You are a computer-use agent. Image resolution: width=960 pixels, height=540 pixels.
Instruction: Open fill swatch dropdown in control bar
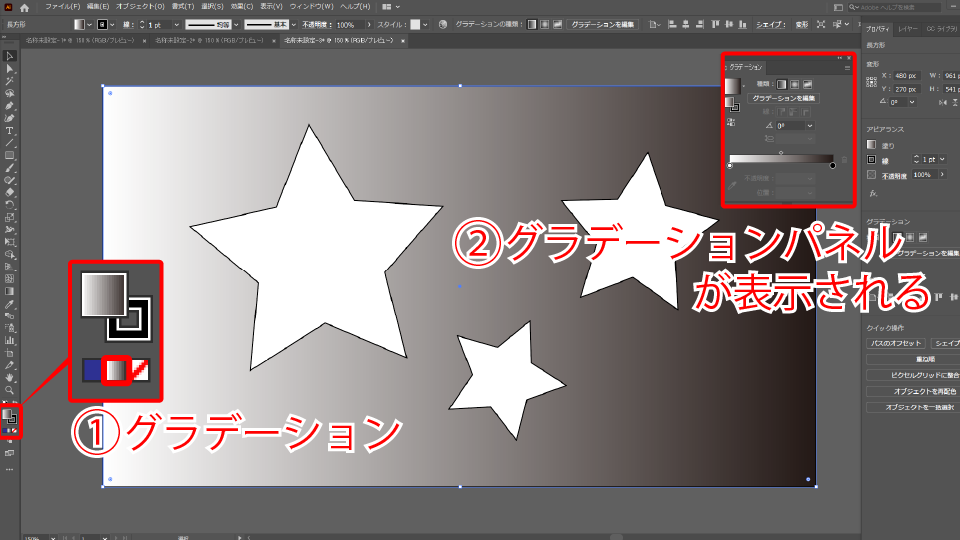(89, 24)
